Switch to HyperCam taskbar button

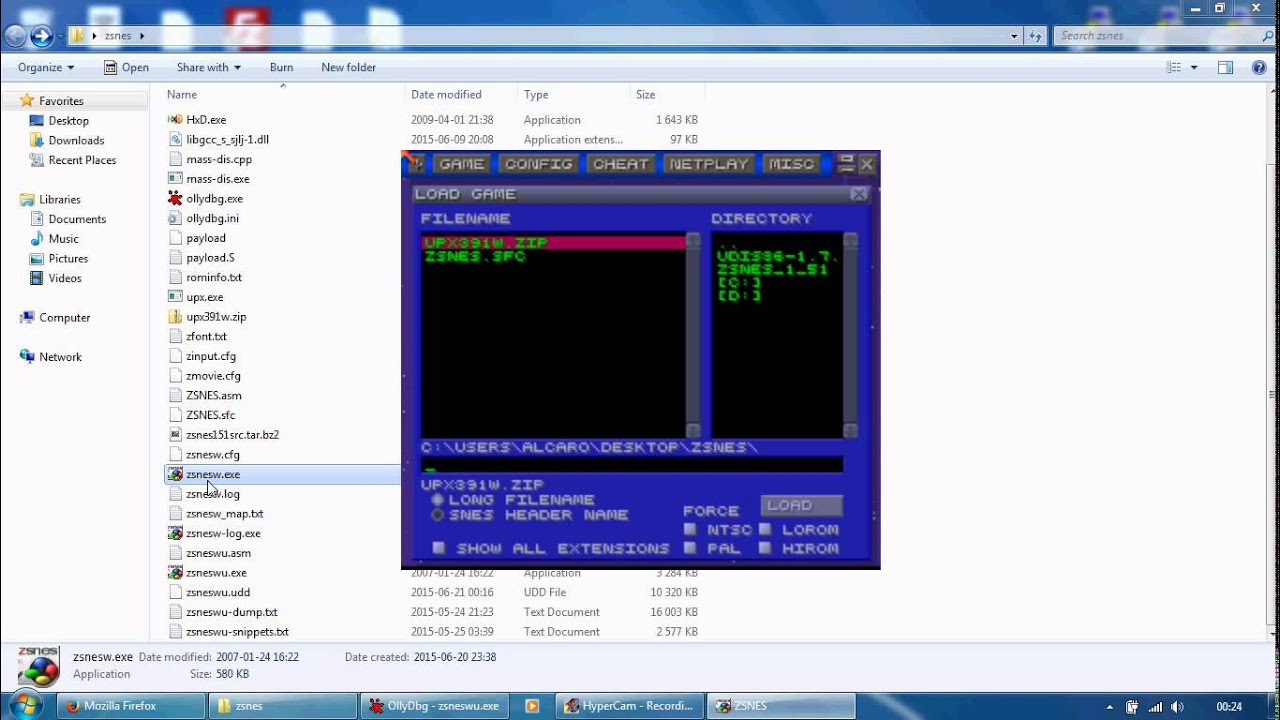628,706
